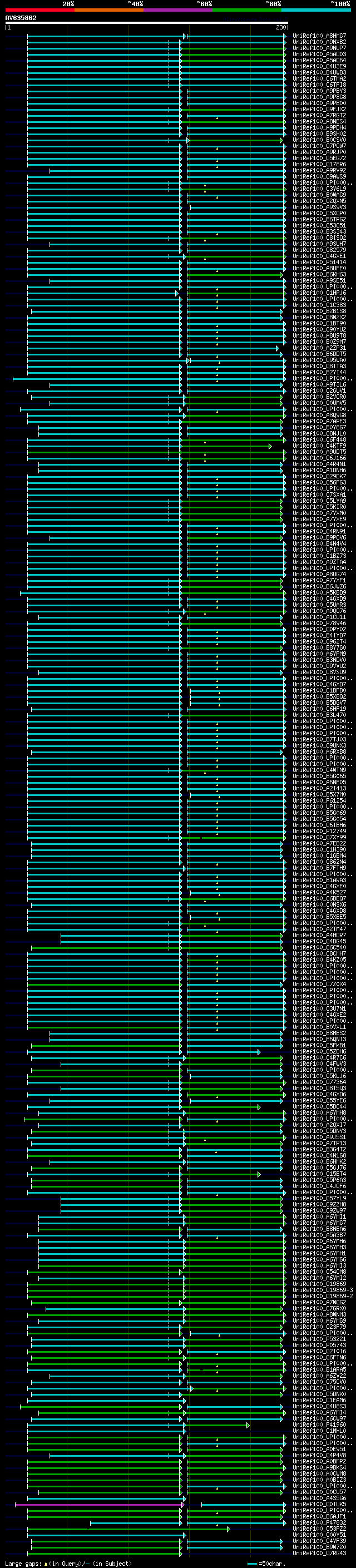Select the UniRef100_C1H390 label
Viewport: 356px width, 1568px height.
tap(319, 850)
